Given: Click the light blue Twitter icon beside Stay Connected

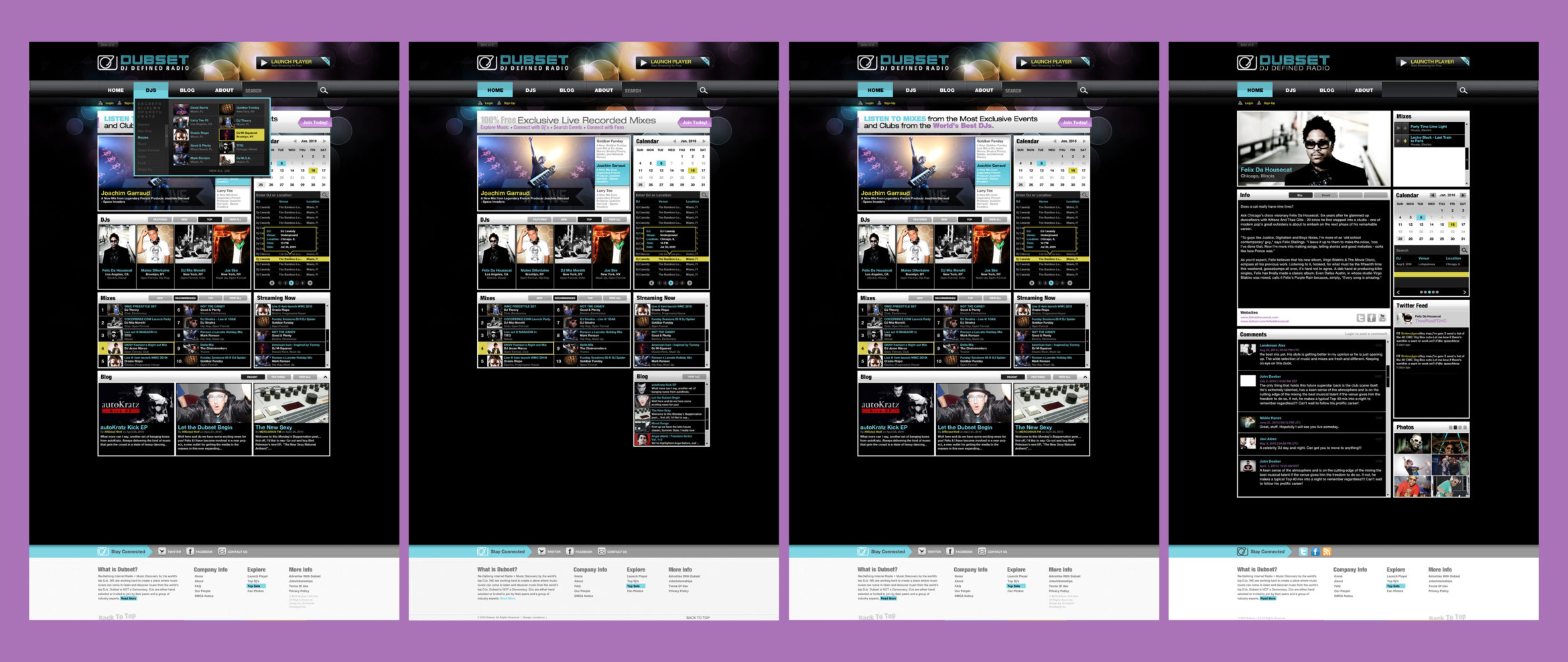Looking at the screenshot, I should (1303, 551).
